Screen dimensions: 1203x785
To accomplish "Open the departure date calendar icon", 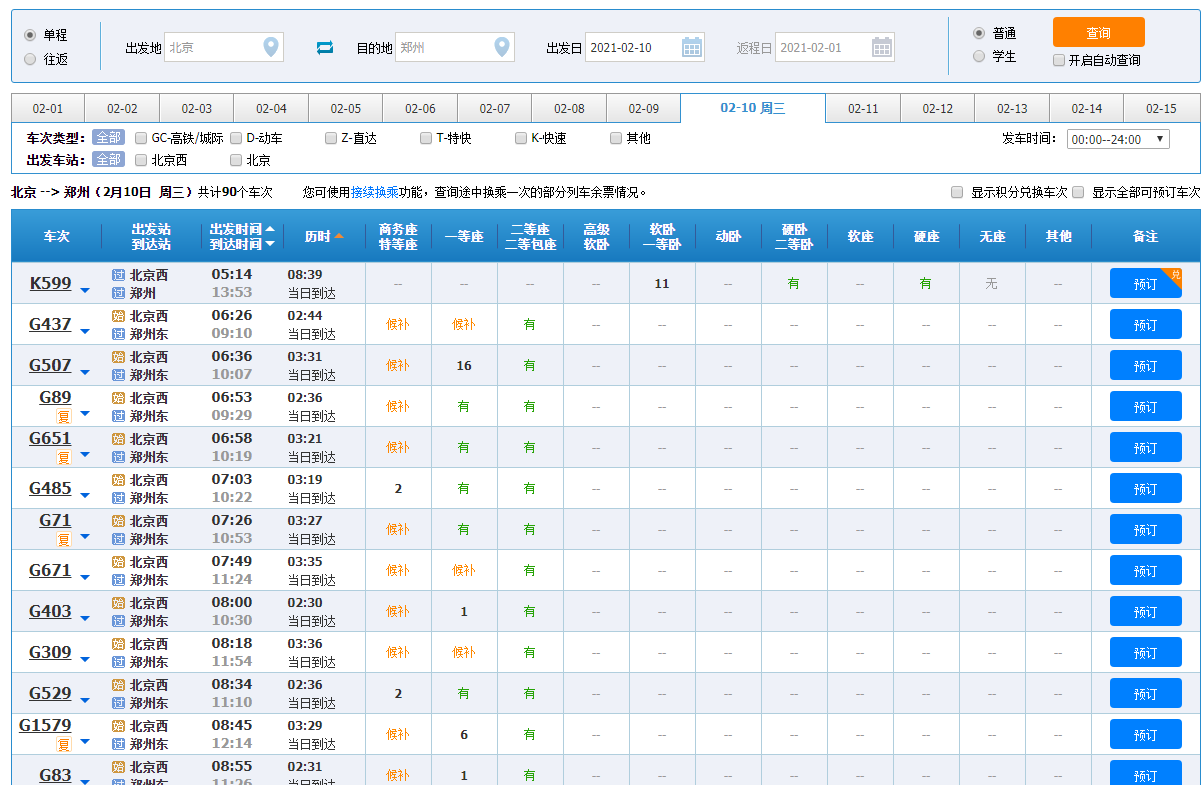I will [x=692, y=47].
